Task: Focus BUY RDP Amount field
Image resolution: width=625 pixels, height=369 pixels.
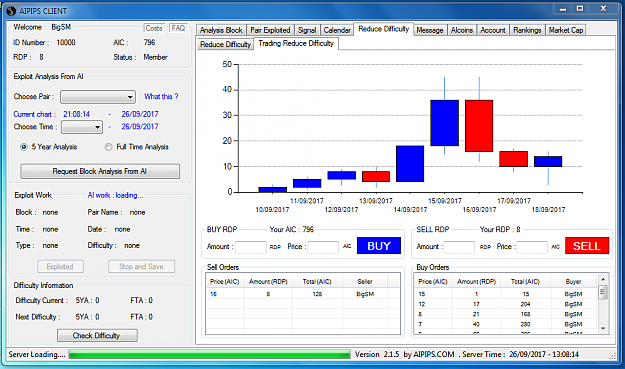Action: point(251,247)
